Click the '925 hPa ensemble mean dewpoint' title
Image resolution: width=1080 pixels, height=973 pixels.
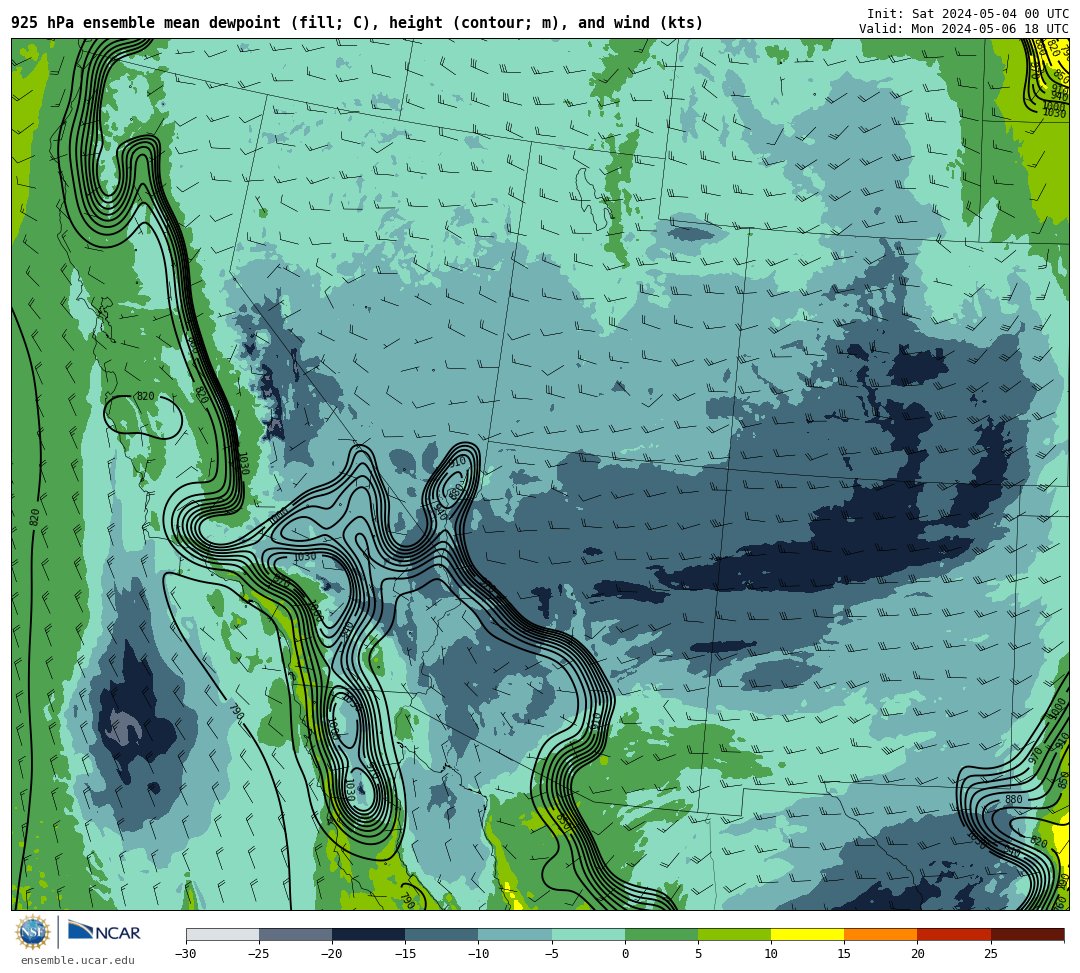coord(146,23)
